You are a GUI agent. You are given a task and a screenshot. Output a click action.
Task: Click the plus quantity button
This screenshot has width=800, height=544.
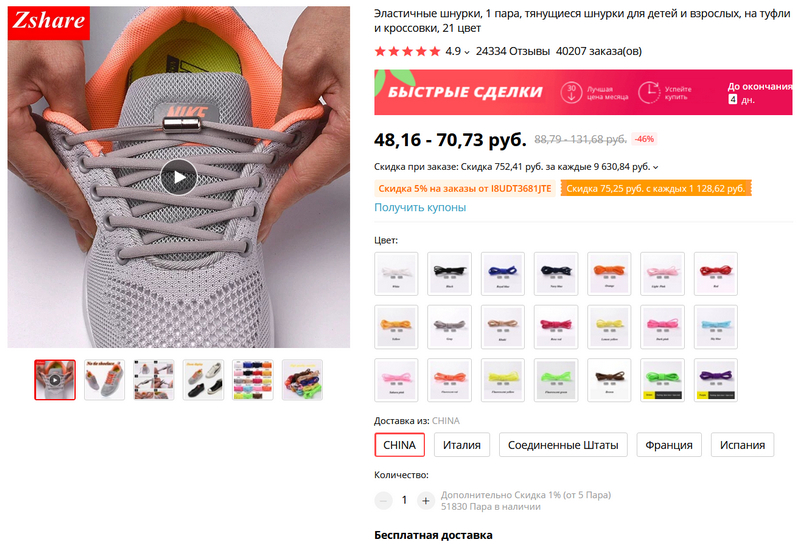(426, 500)
